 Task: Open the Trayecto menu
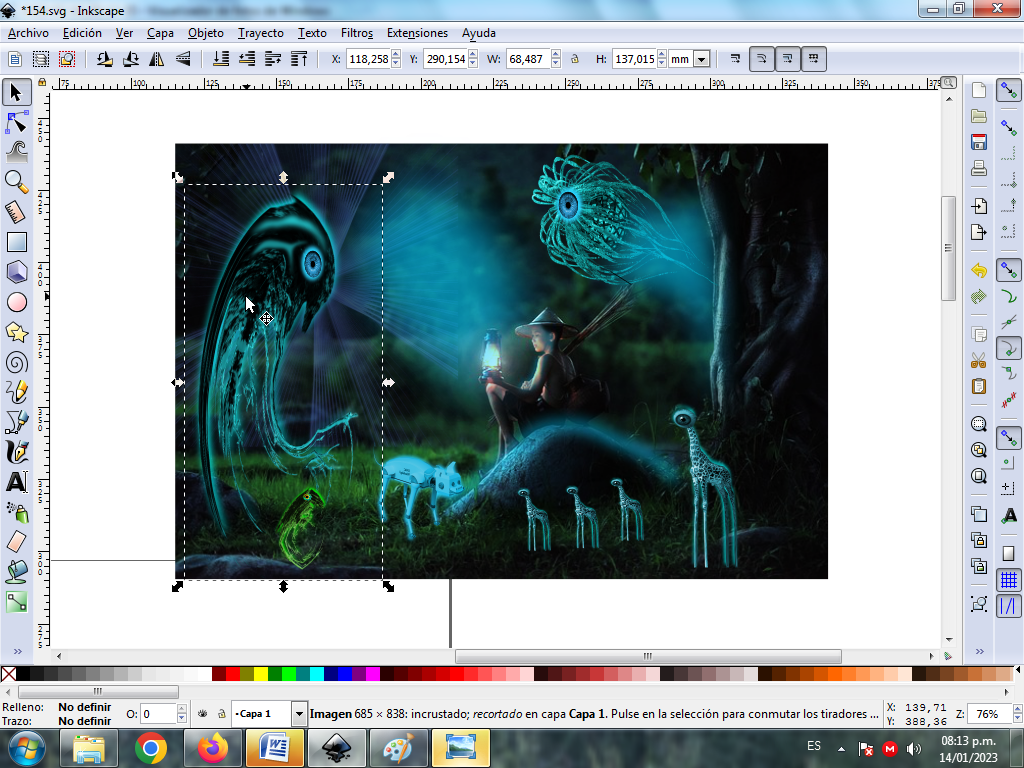pos(261,33)
